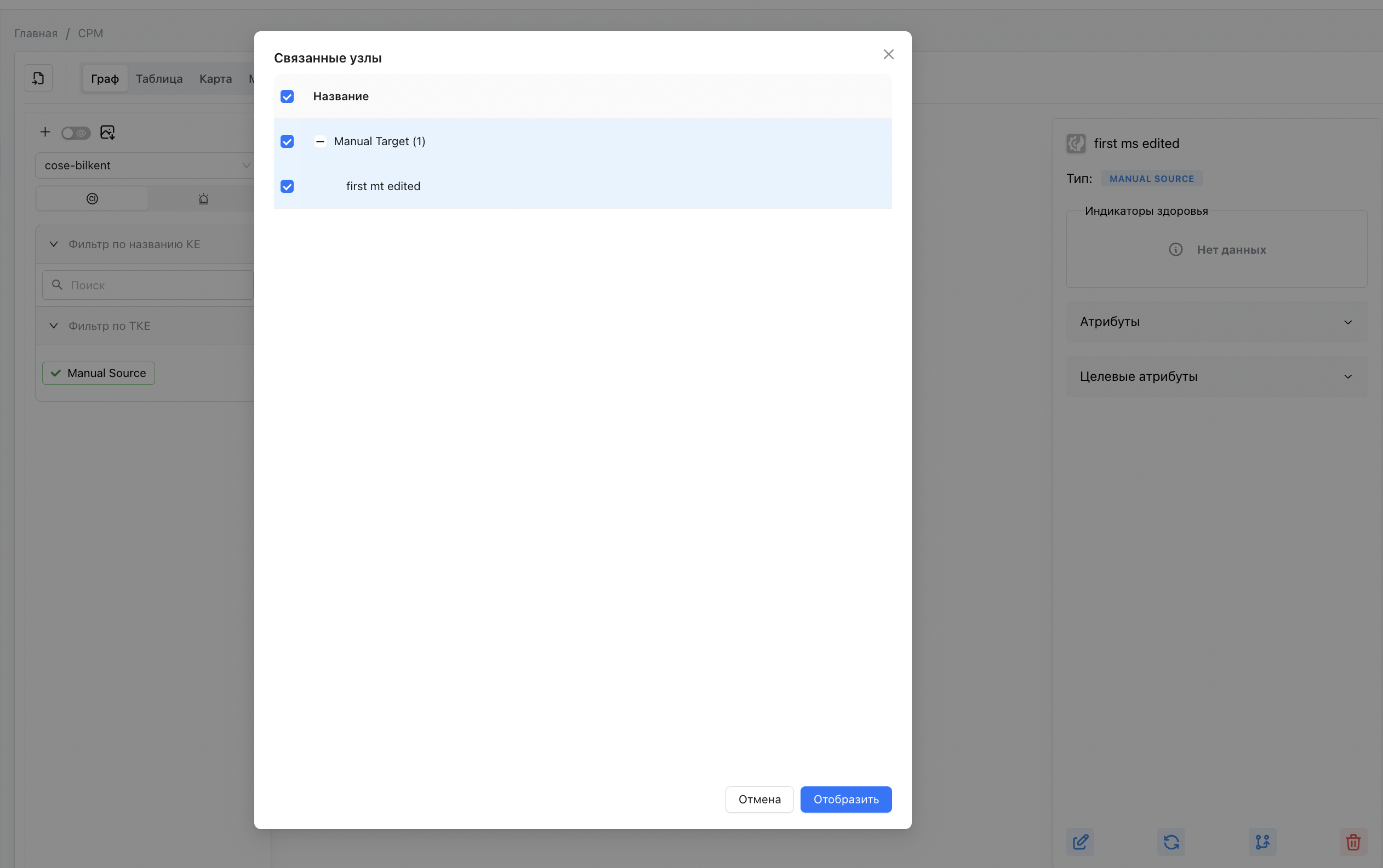1383x868 pixels.
Task: Toggle the Название header checkbox
Action: tap(287, 96)
